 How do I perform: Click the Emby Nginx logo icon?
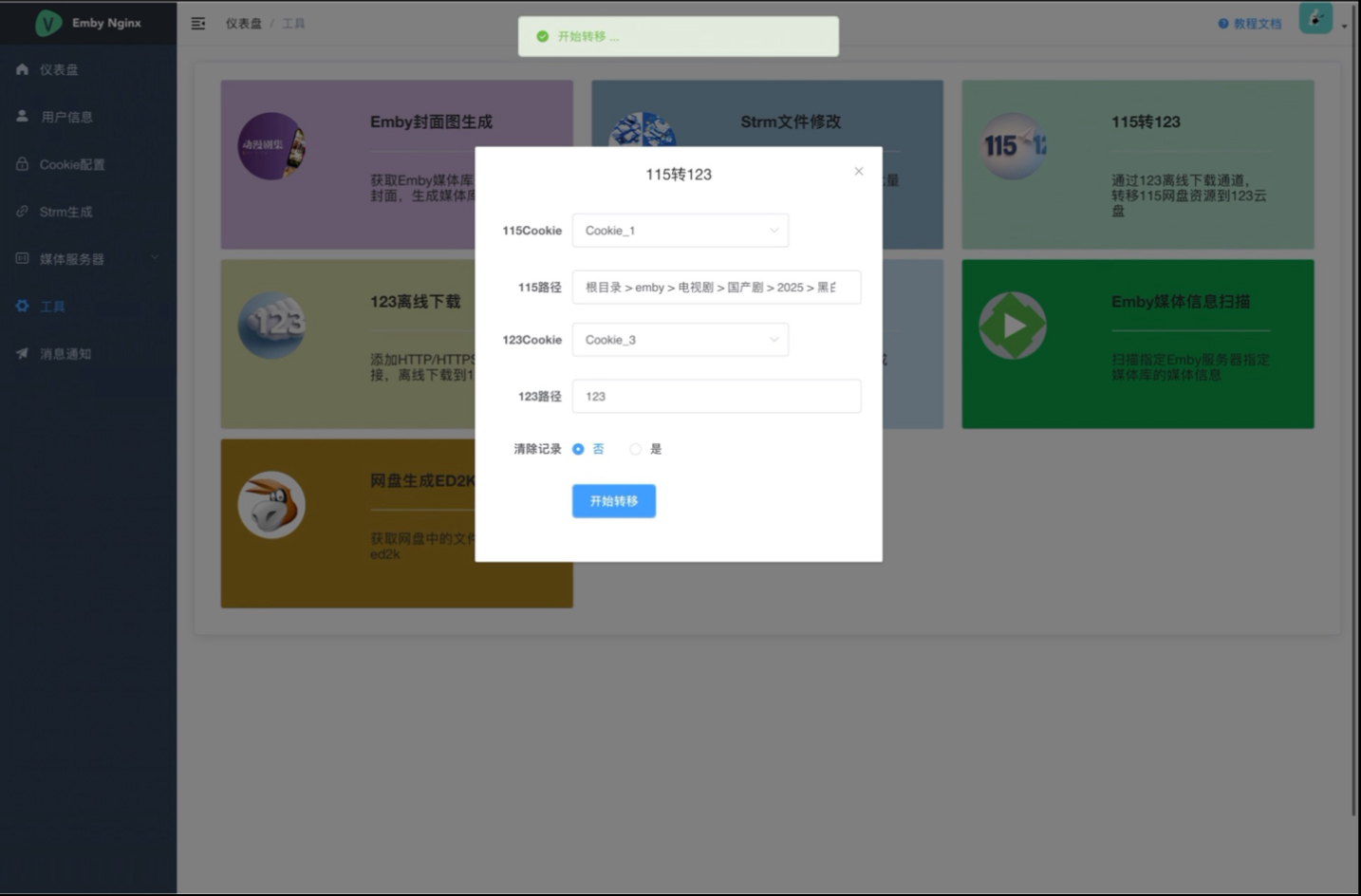point(48,23)
